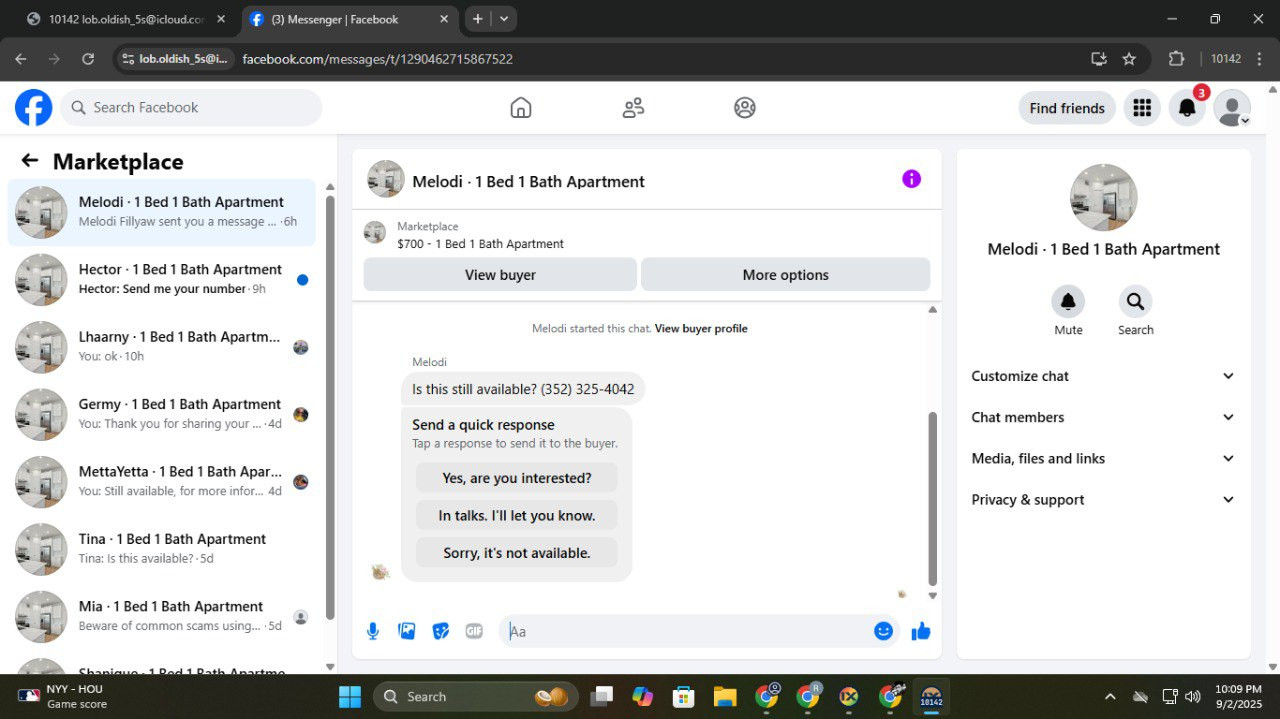Open the 10142 browser profile button

pyautogui.click(x=1225, y=59)
